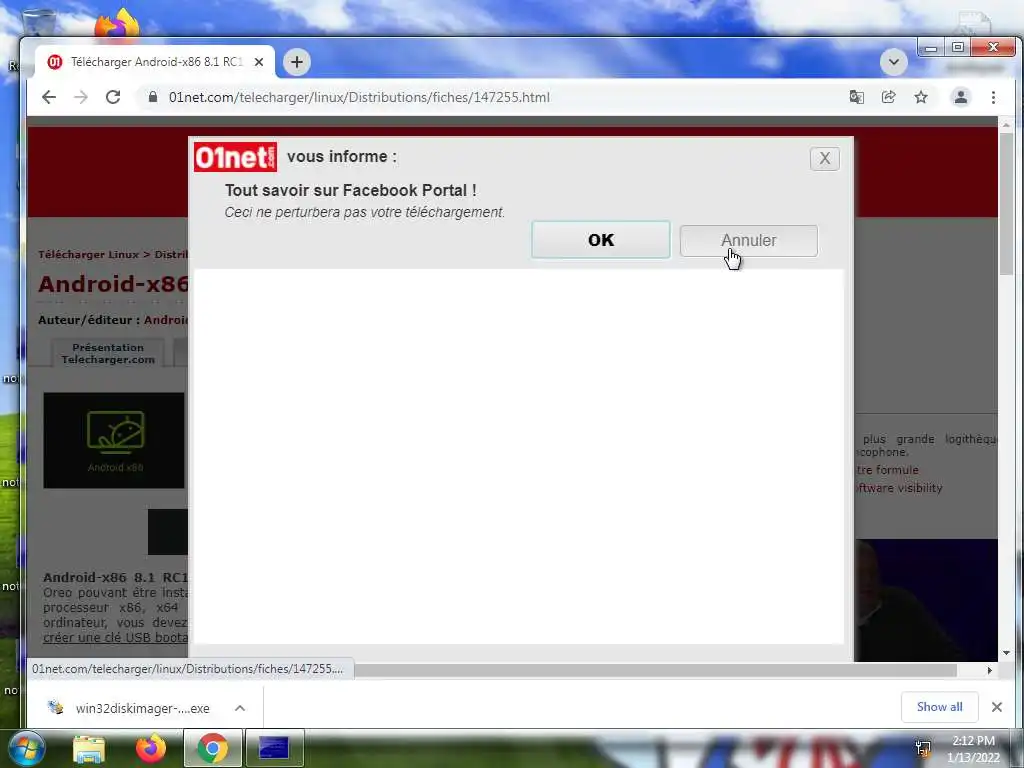Image resolution: width=1024 pixels, height=768 pixels.
Task: Click the share page icon
Action: click(888, 97)
